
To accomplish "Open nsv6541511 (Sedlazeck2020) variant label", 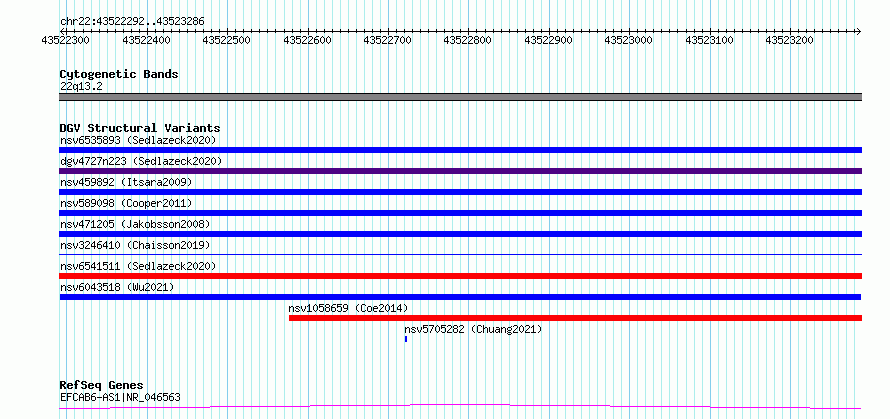I will [x=138, y=266].
